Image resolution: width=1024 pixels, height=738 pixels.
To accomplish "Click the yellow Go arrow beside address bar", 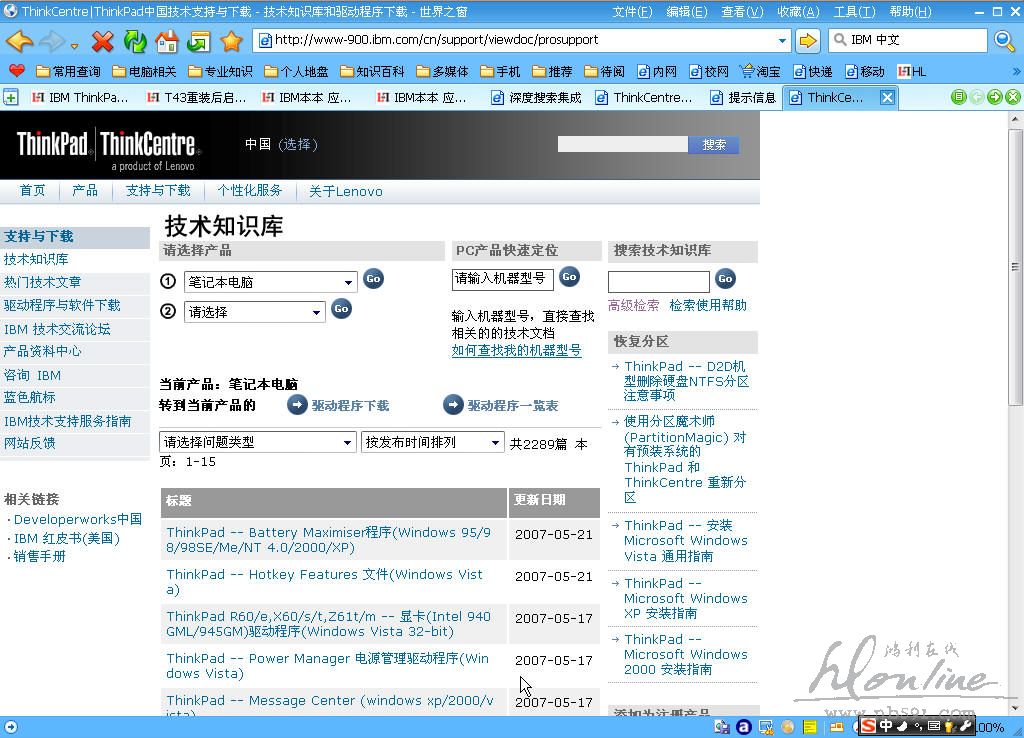I will pos(807,41).
